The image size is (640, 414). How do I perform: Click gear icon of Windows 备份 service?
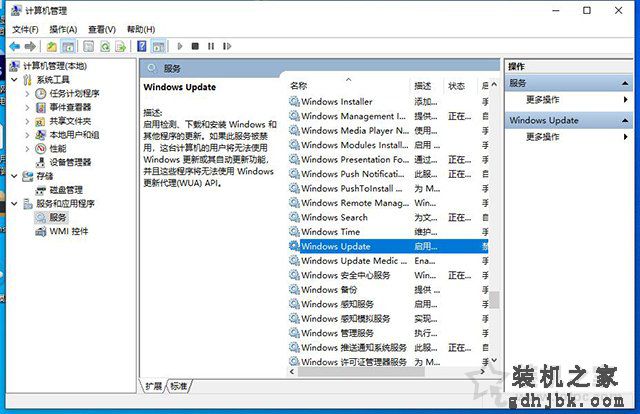pyautogui.click(x=294, y=289)
